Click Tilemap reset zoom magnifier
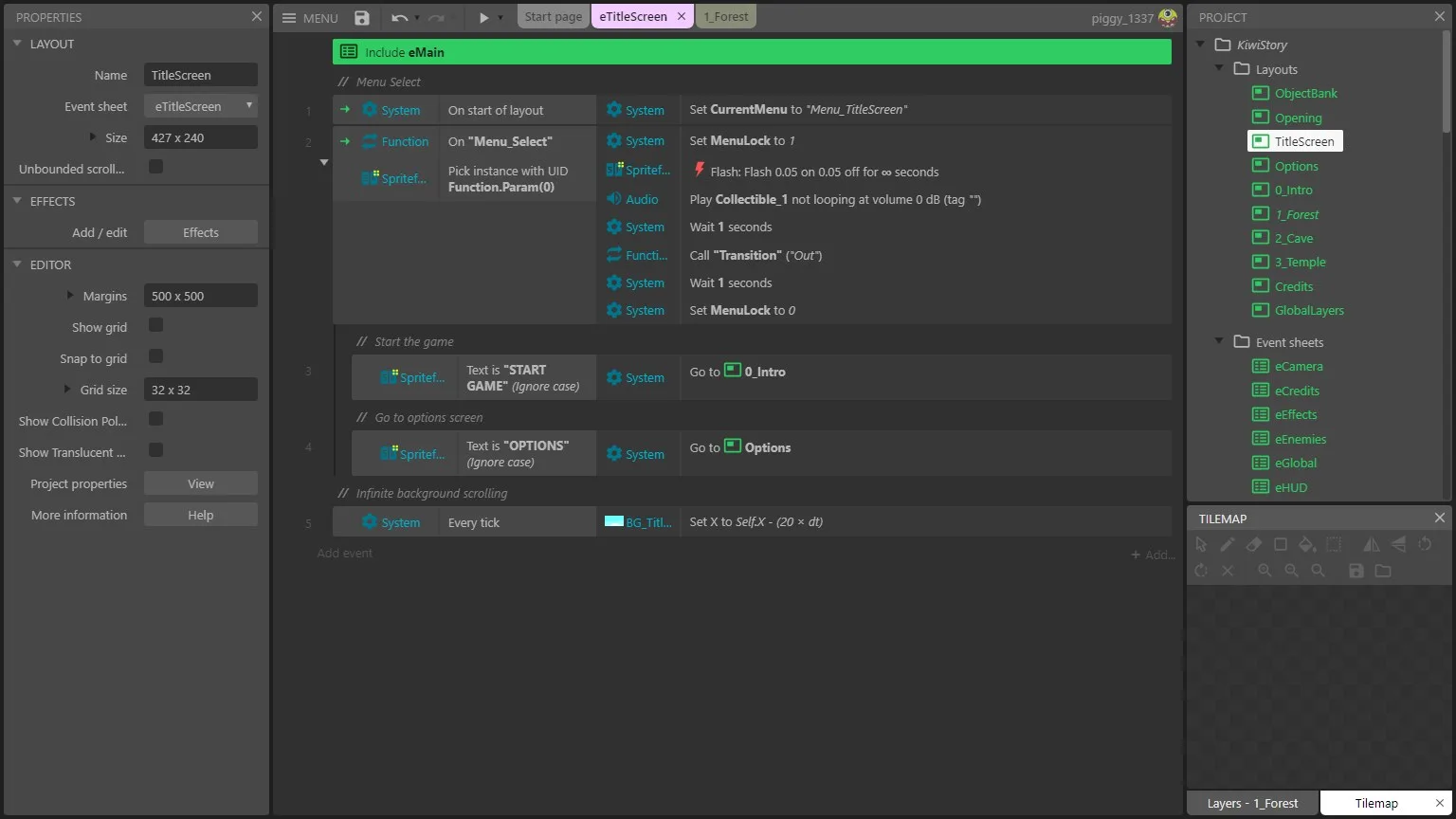The image size is (1456, 819). click(1318, 571)
